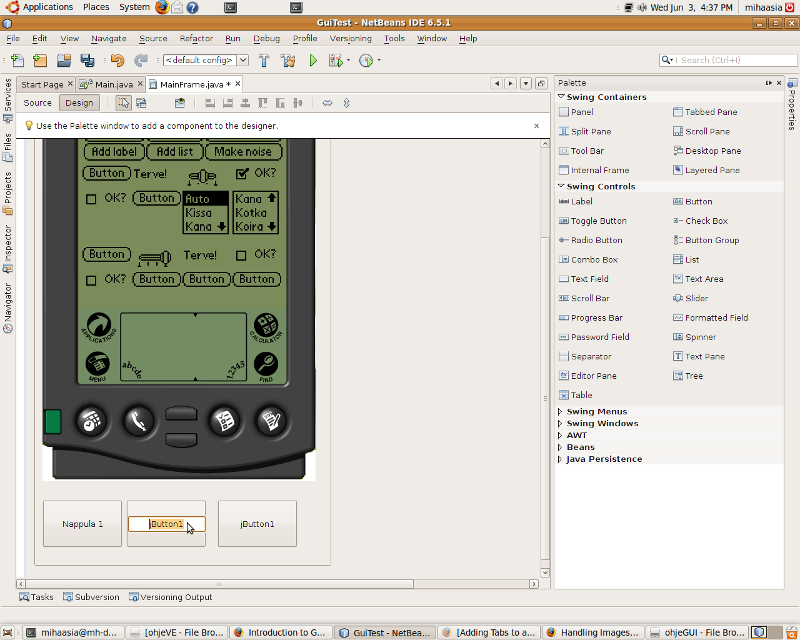Click the slider left of the lower Terve! label

pyautogui.click(x=155, y=258)
